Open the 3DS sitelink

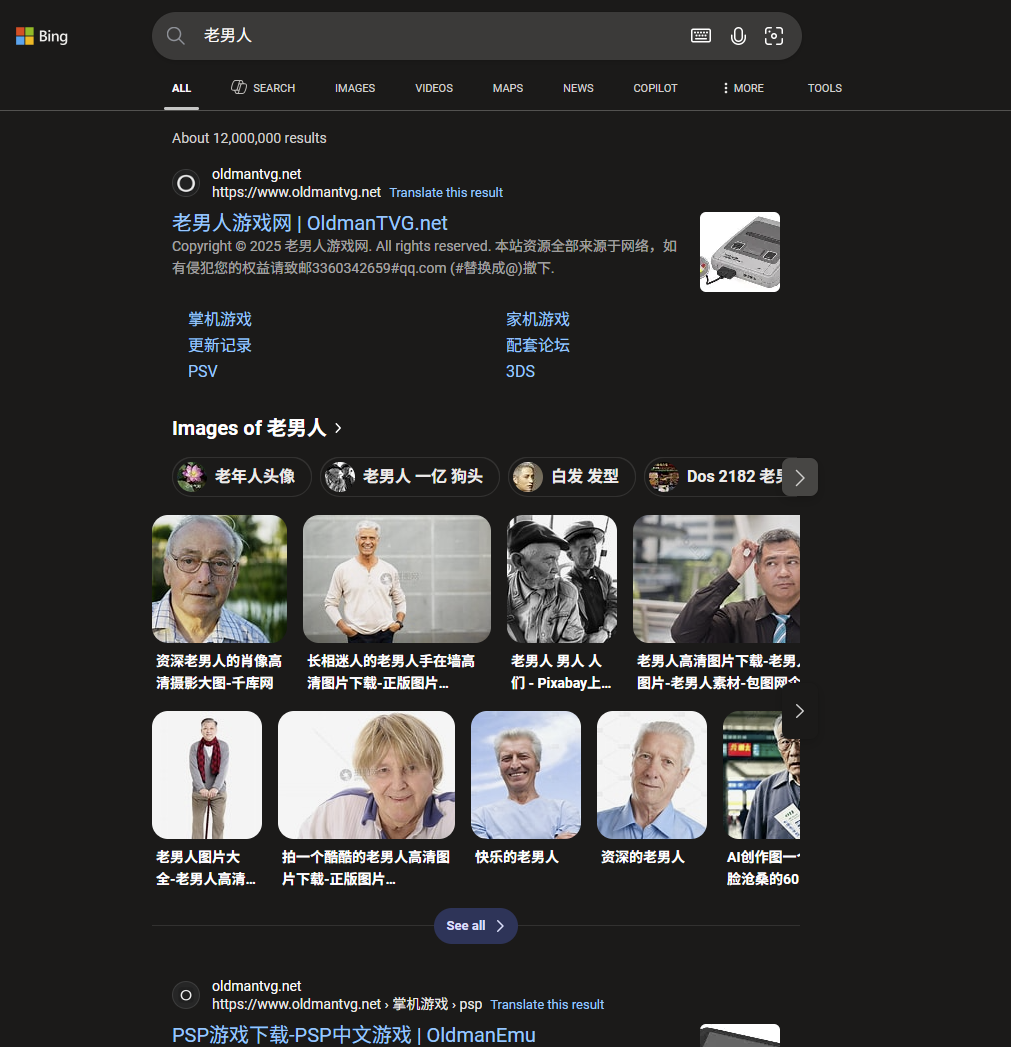[x=520, y=371]
